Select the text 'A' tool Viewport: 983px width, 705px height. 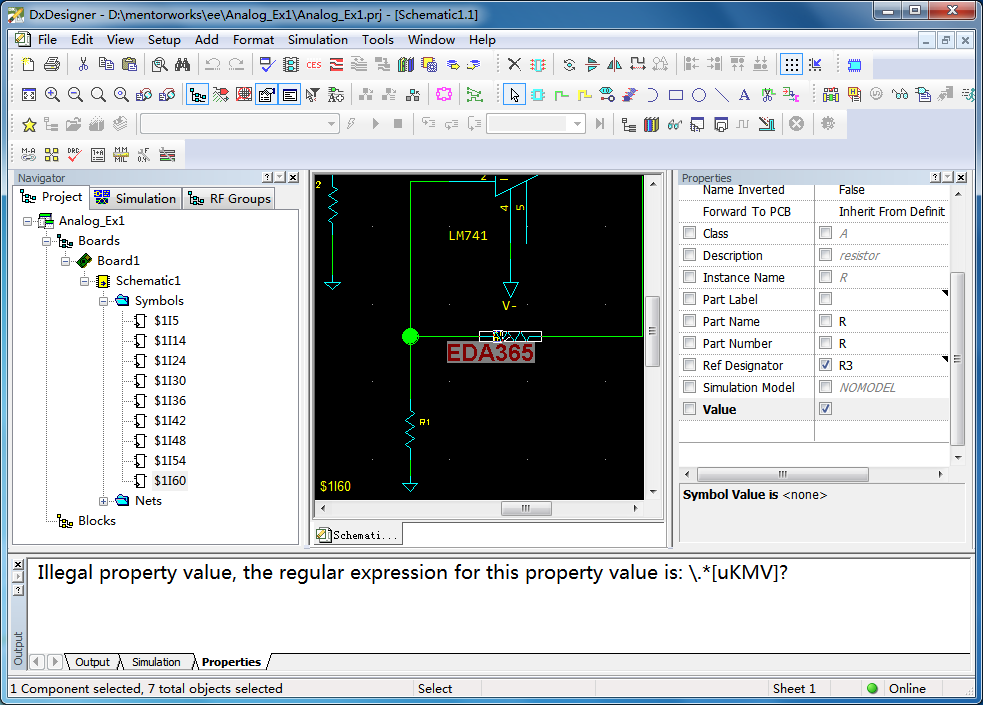(744, 95)
